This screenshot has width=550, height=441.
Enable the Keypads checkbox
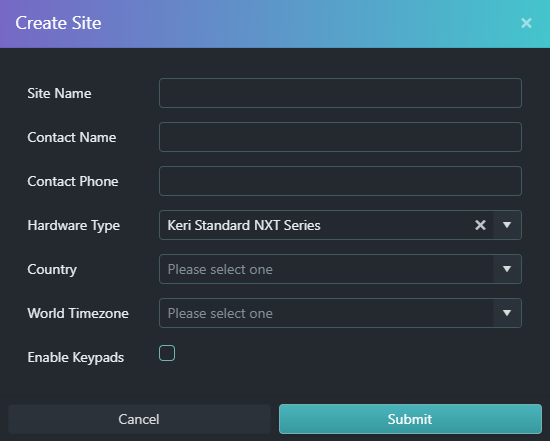(167, 353)
